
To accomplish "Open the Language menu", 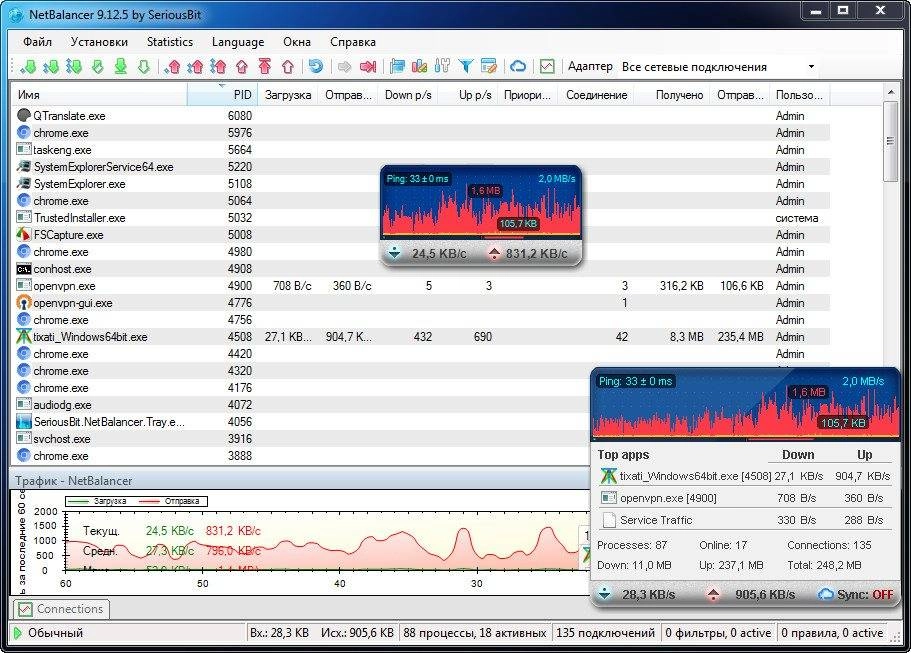I will (238, 42).
